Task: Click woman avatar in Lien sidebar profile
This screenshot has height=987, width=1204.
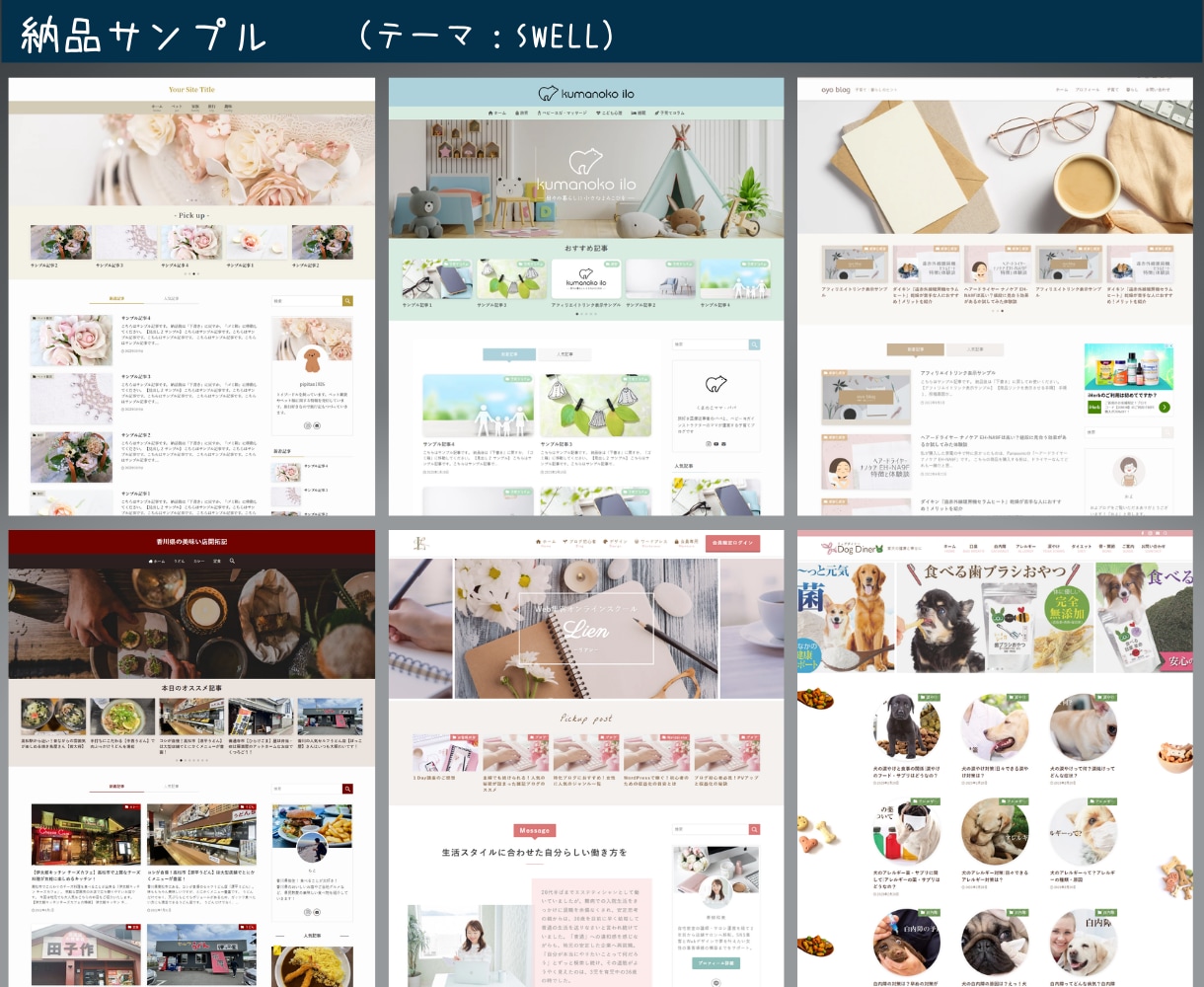Action: [x=715, y=891]
